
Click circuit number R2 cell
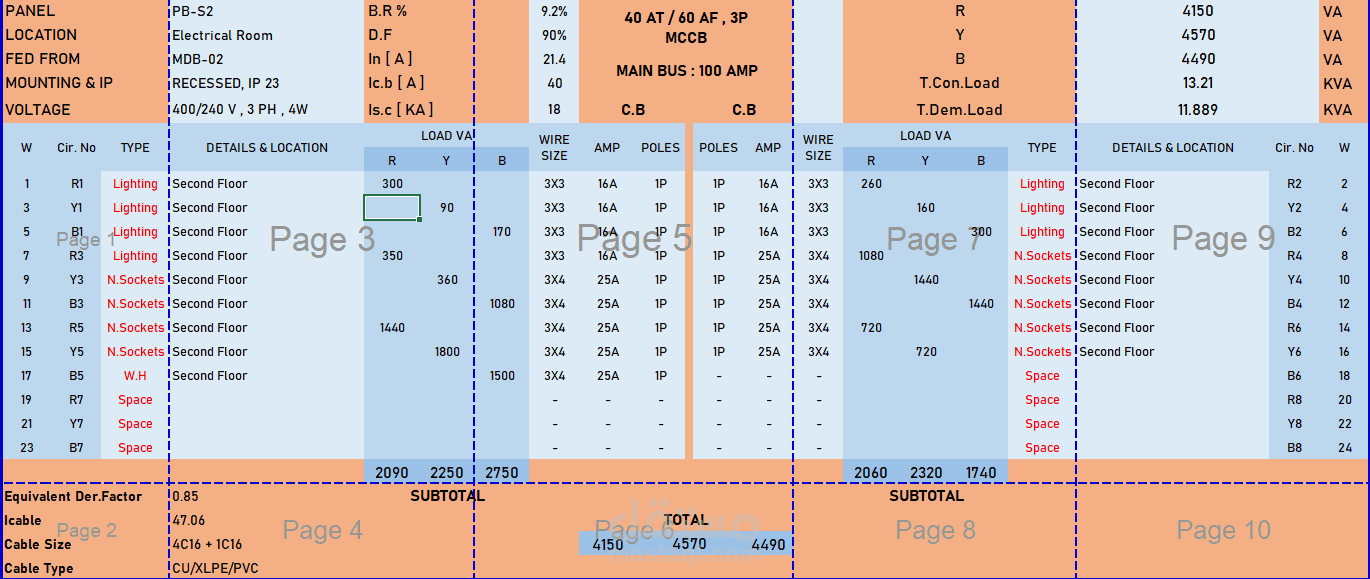click(1294, 183)
